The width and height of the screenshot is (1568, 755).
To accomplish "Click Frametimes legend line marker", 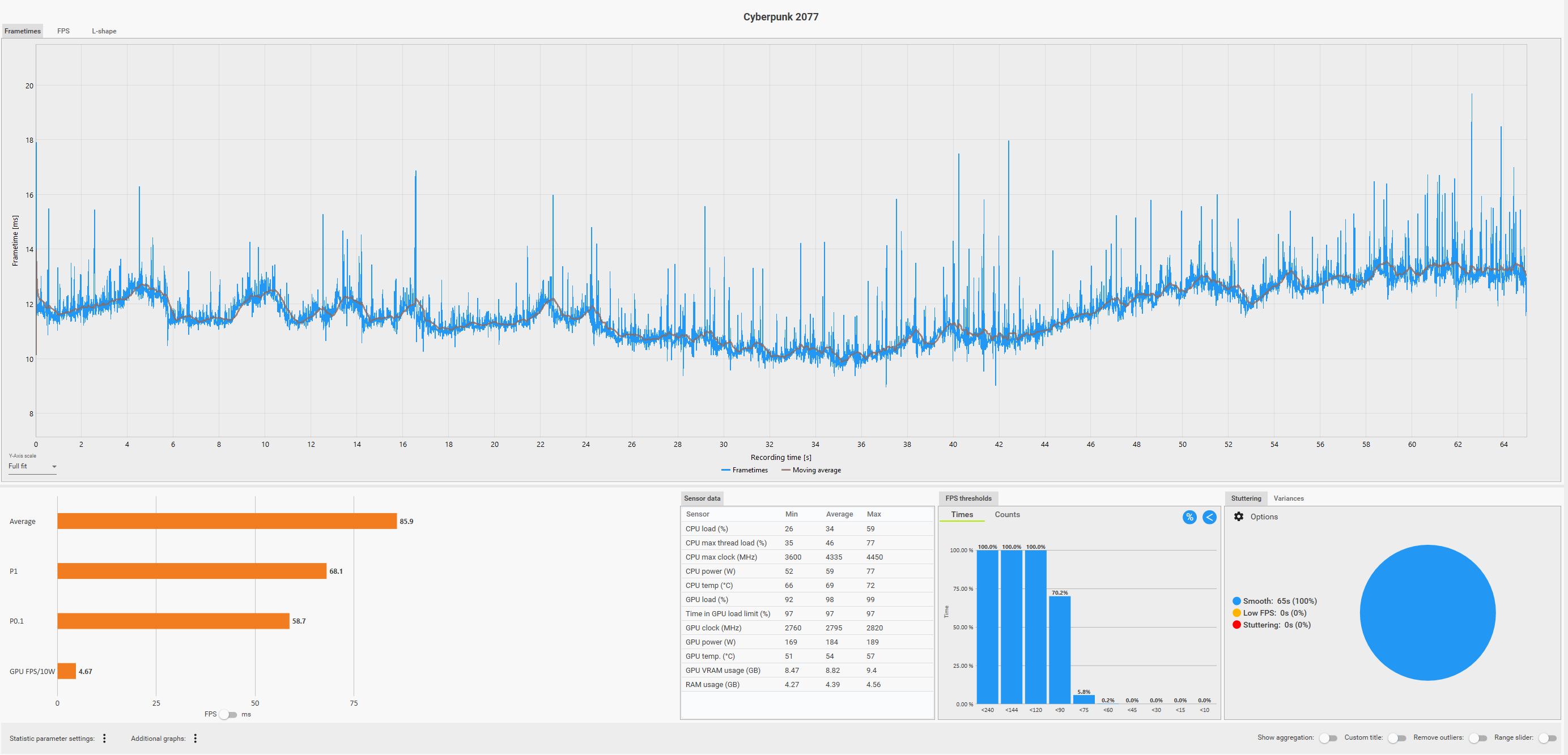I will point(725,470).
